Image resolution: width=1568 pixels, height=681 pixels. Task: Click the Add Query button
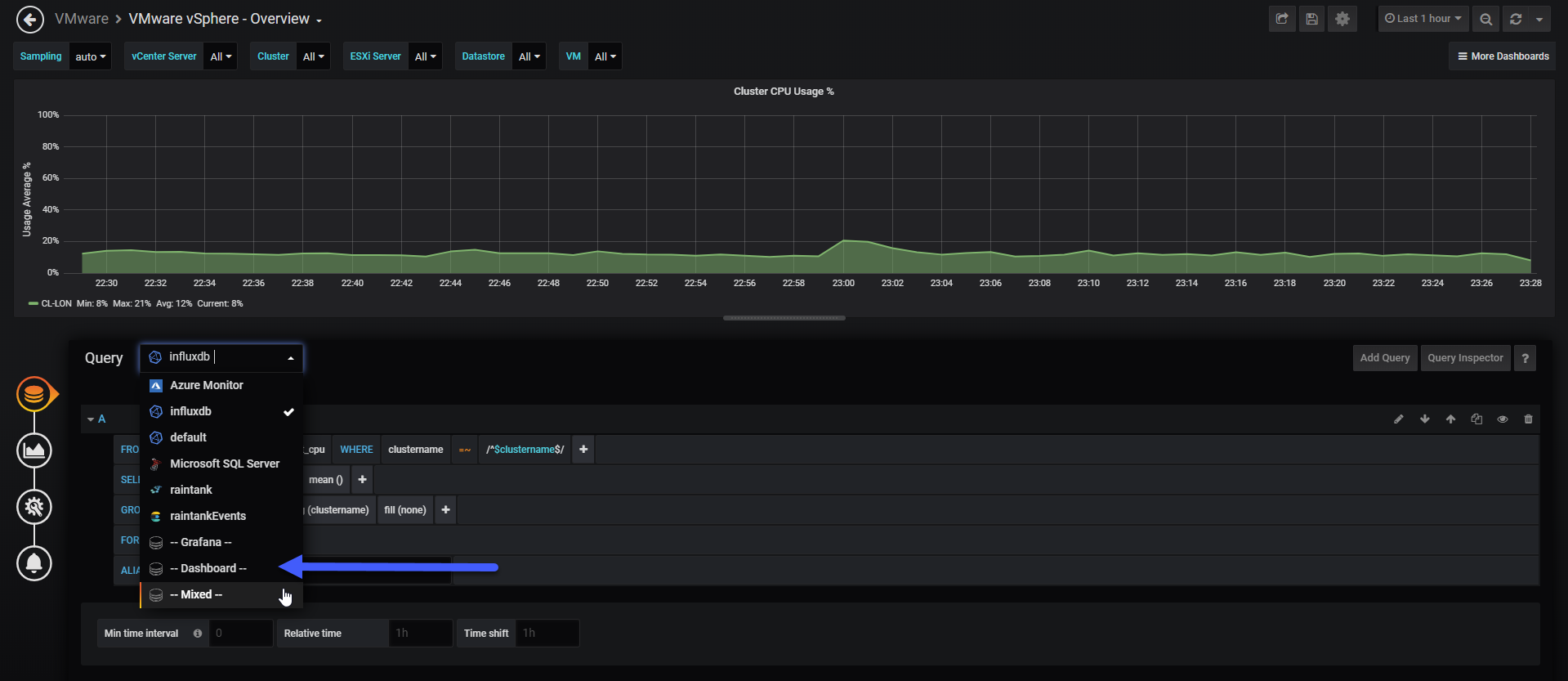point(1385,358)
